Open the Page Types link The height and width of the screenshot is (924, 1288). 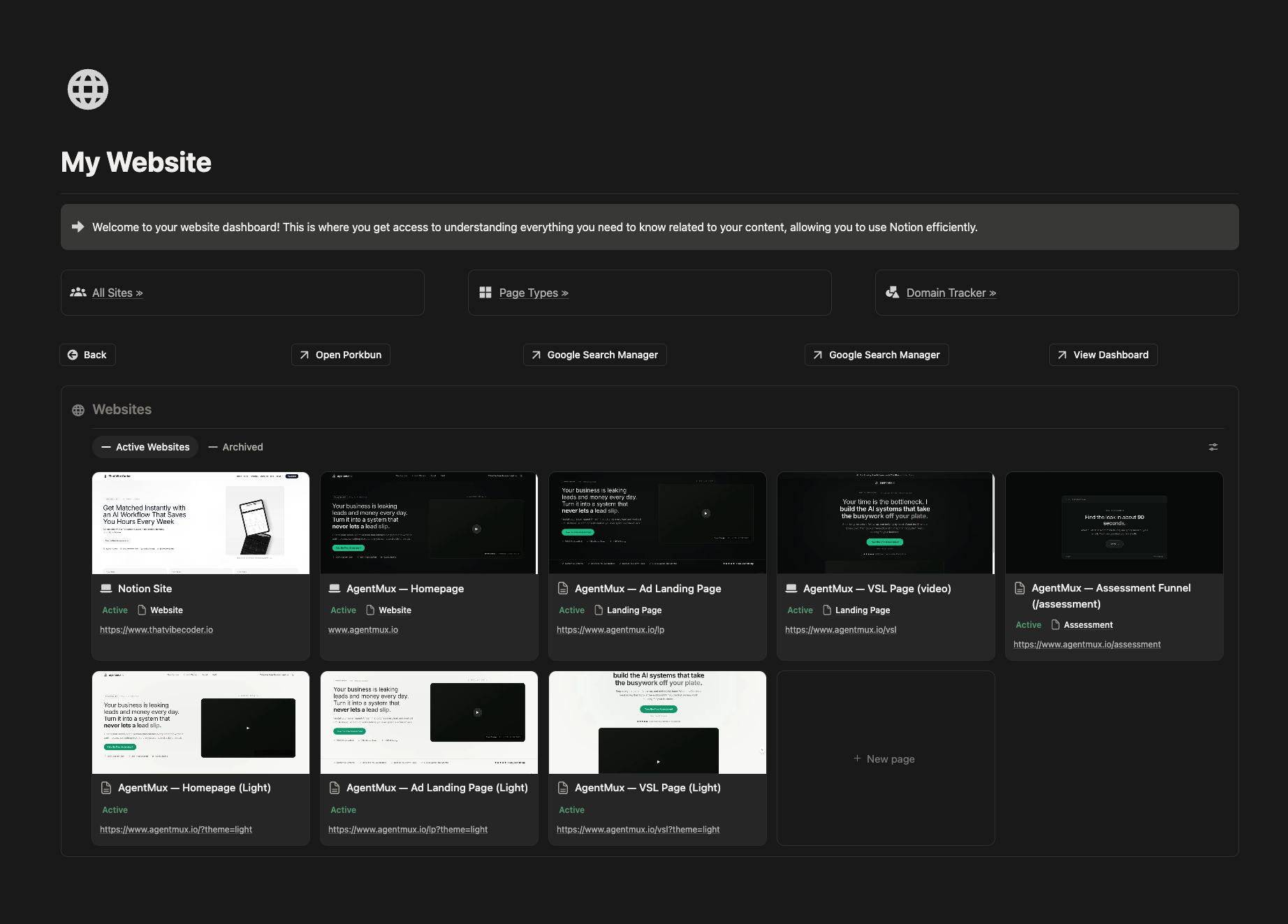pyautogui.click(x=534, y=293)
